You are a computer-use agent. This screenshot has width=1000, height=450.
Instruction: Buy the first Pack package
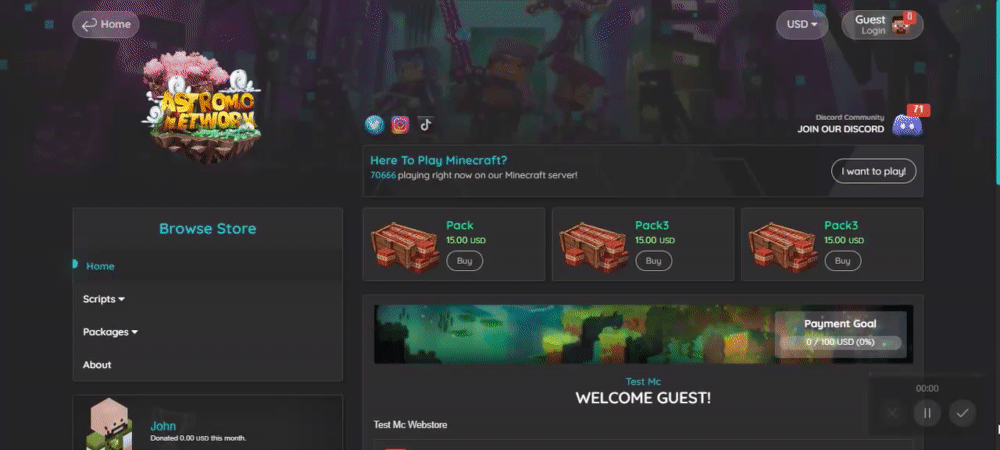(464, 261)
